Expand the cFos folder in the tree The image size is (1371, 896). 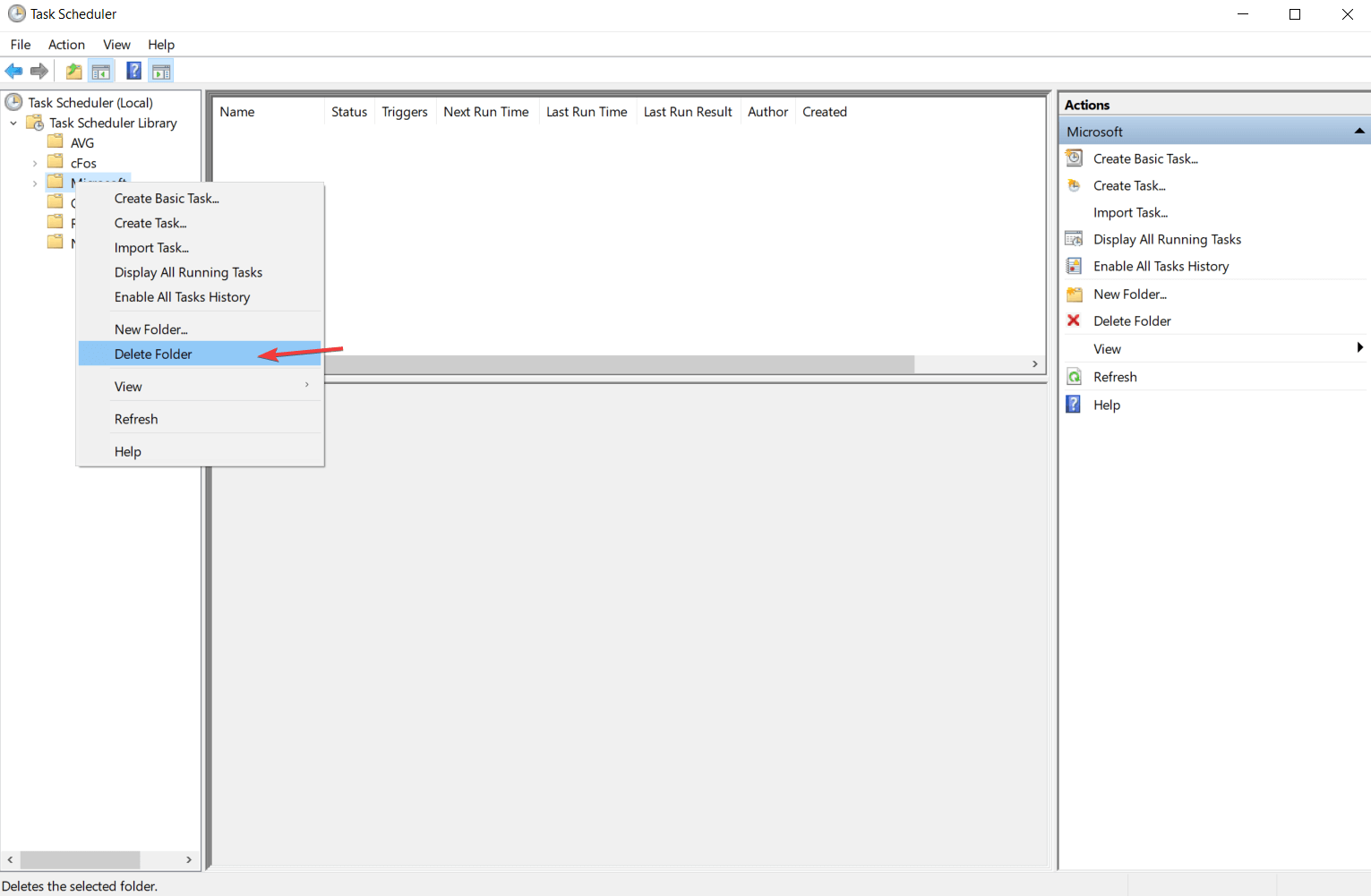point(34,163)
